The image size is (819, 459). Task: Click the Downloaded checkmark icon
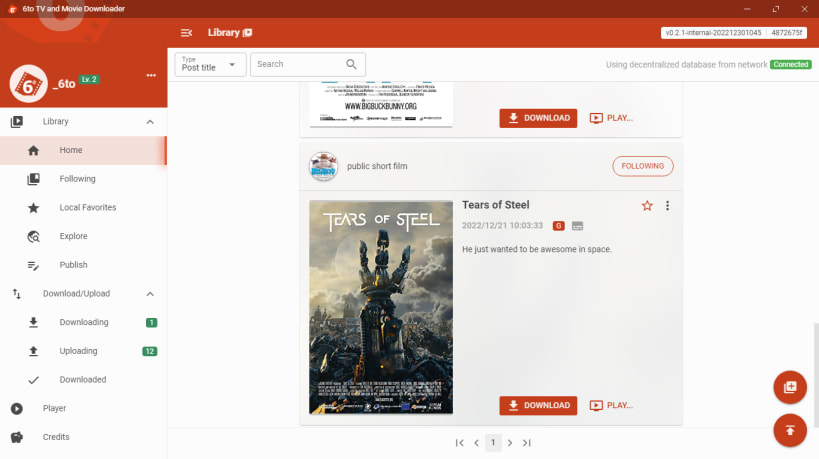click(33, 380)
